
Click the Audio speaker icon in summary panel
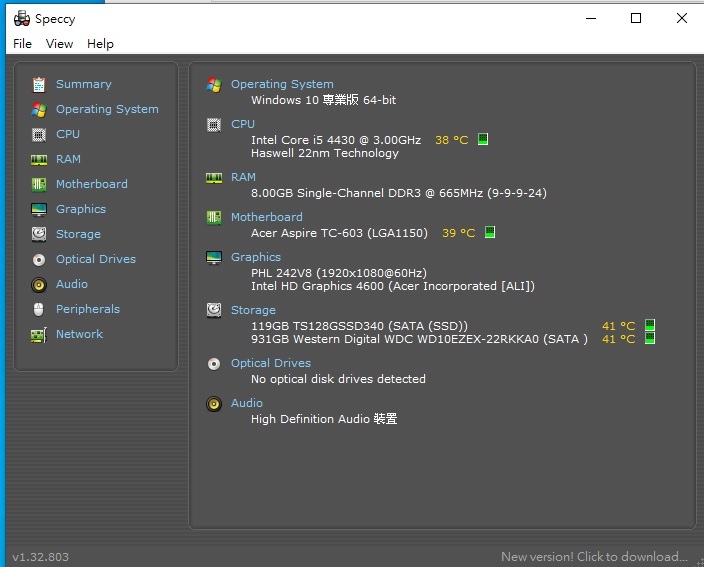pyautogui.click(x=214, y=404)
